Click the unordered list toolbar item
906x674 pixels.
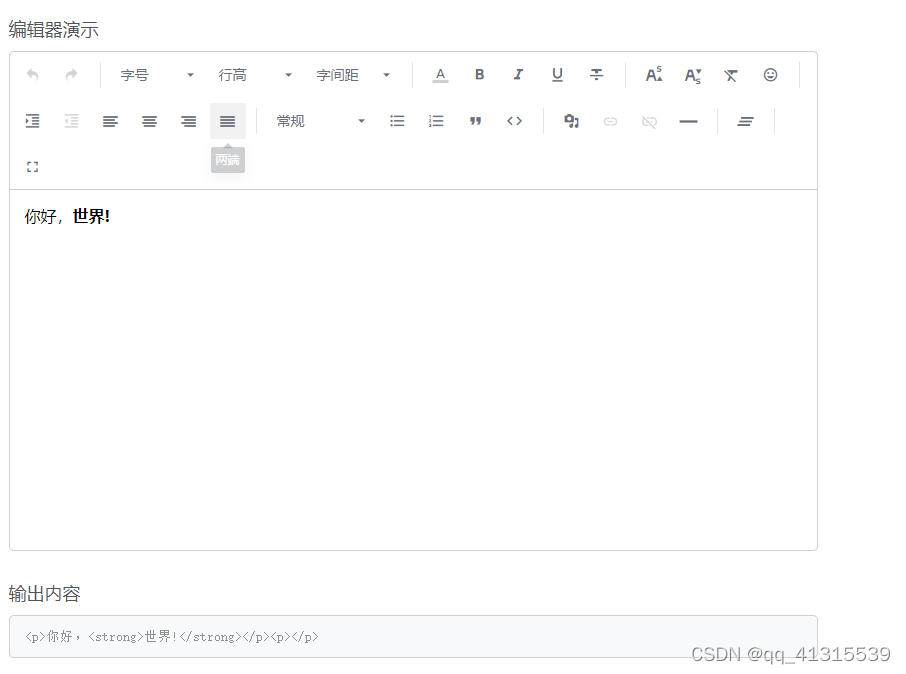(397, 120)
